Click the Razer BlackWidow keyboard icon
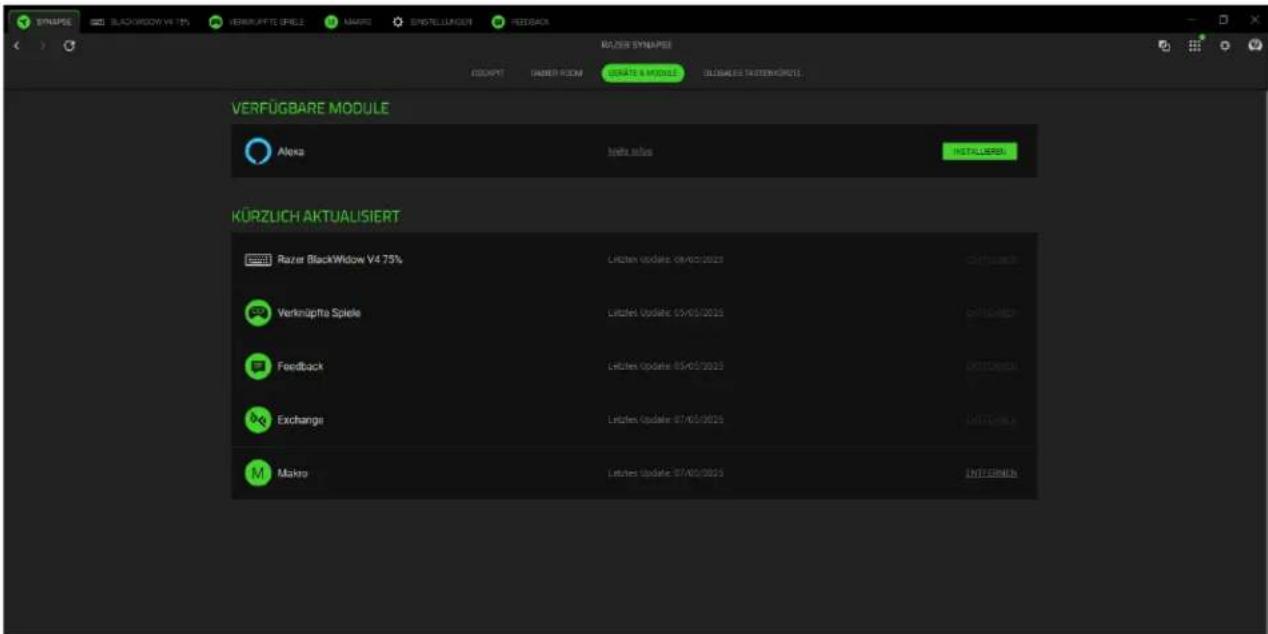The height and width of the screenshot is (634, 1268). click(258, 259)
